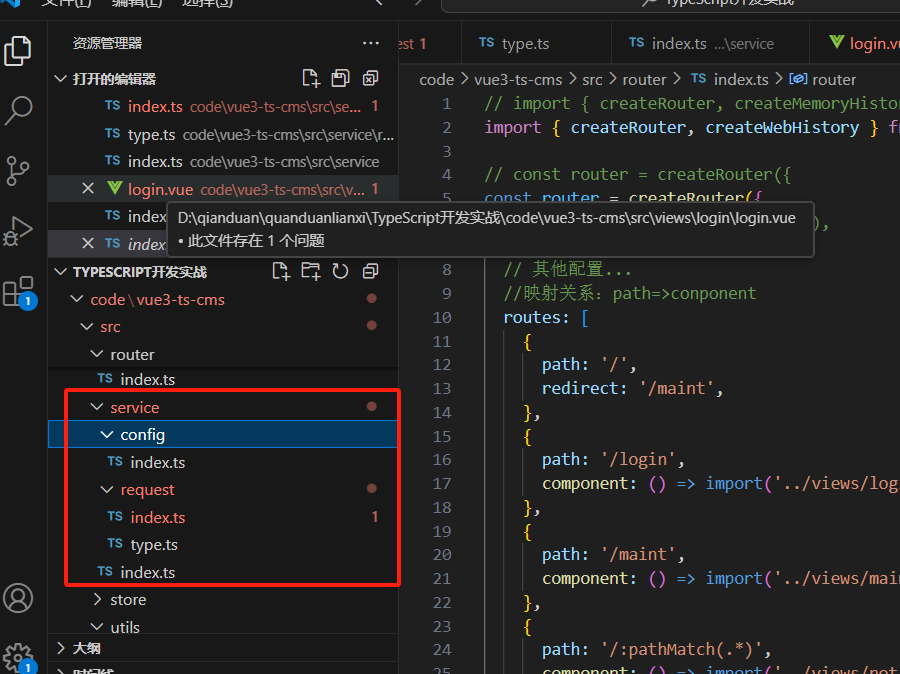Open the Accounts menu icon
Screen dimensions: 900x674
click(18, 598)
